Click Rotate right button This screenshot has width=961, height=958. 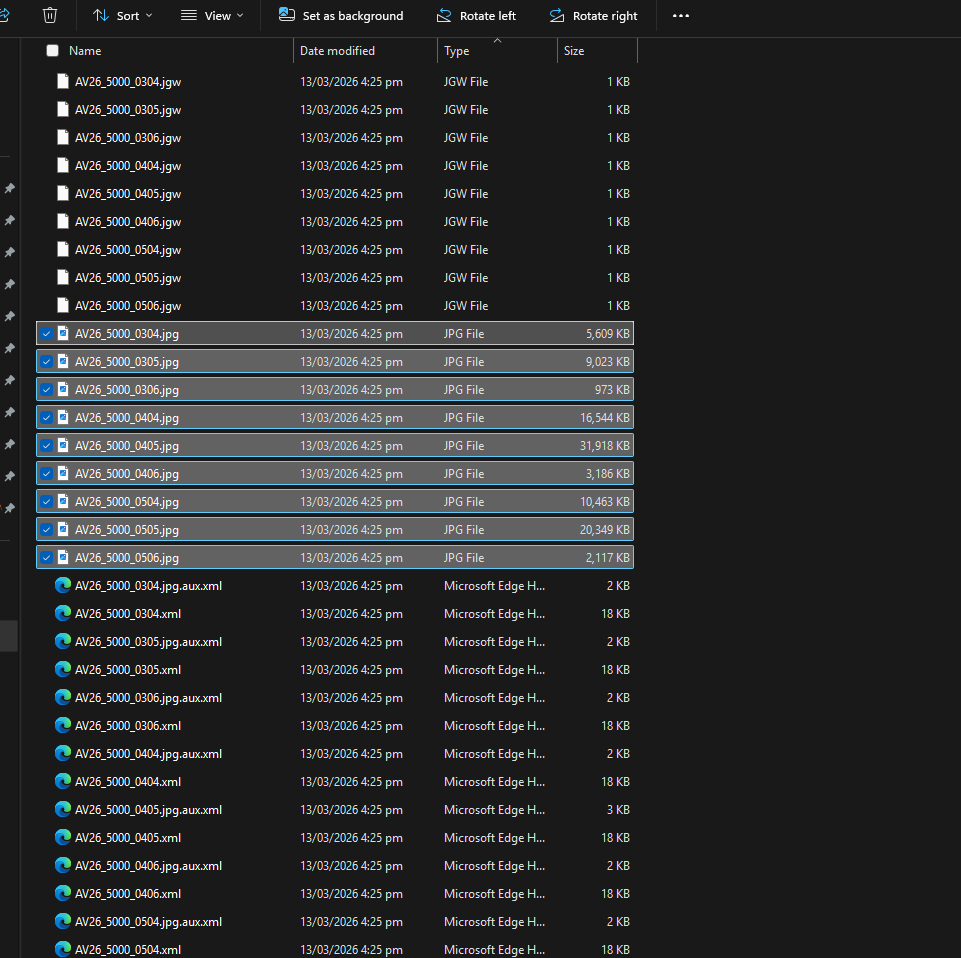point(593,16)
